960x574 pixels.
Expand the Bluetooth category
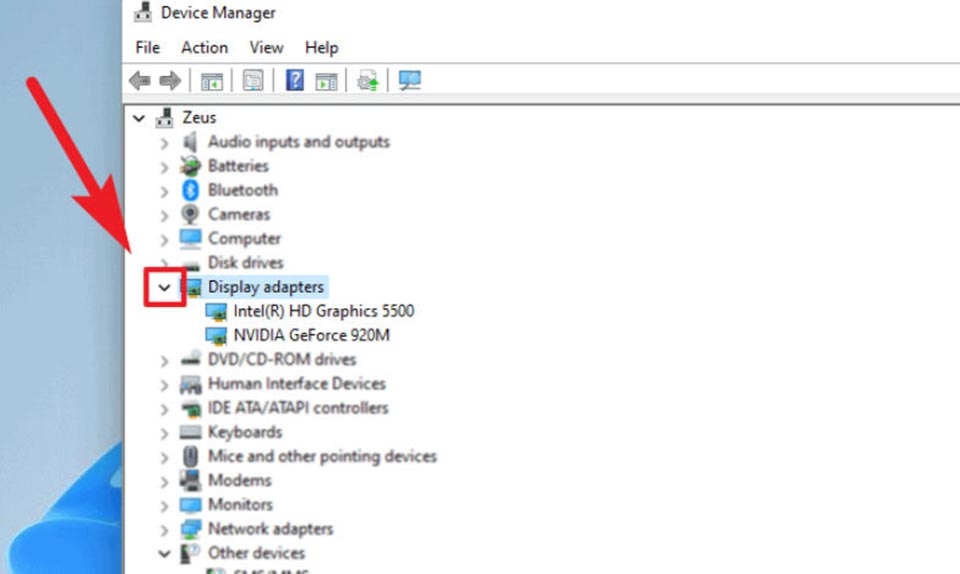(x=165, y=190)
